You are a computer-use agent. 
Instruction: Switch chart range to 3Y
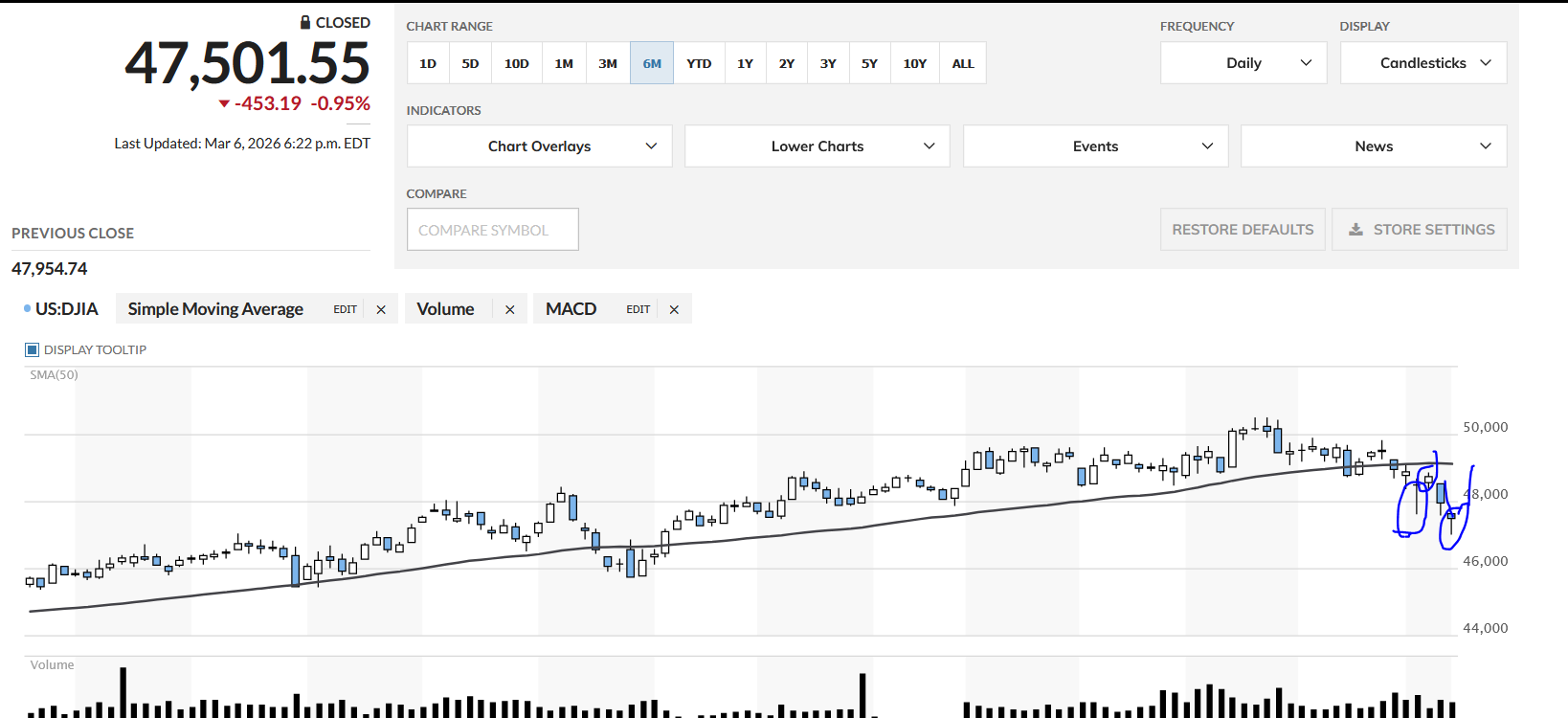coord(828,63)
